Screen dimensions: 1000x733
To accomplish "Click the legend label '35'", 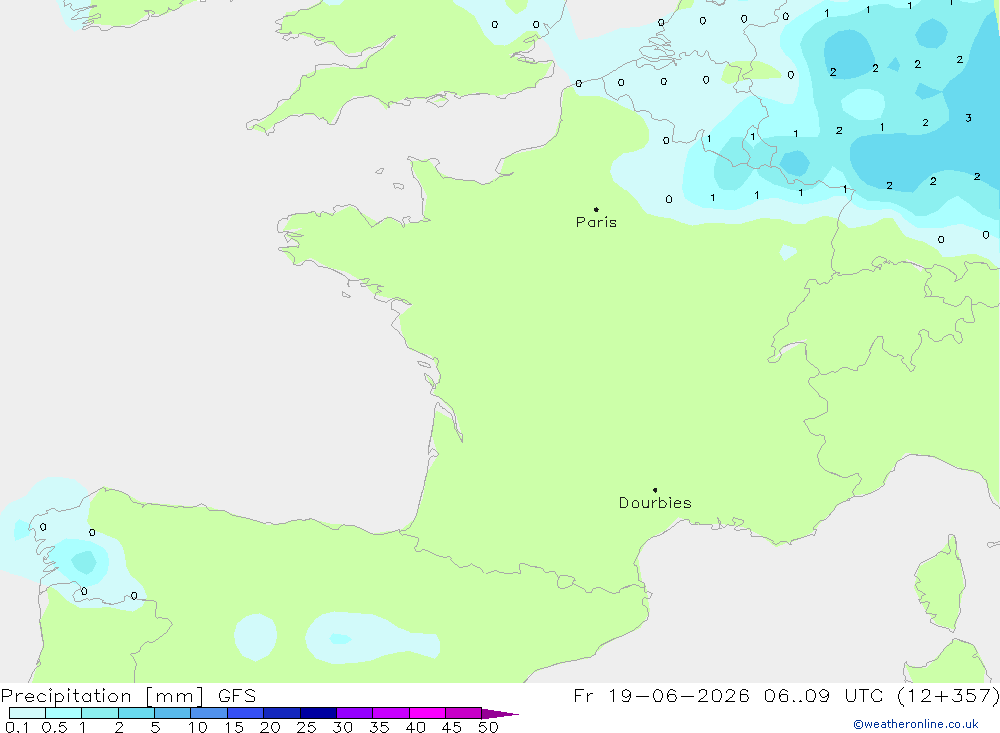I will coord(379,727).
